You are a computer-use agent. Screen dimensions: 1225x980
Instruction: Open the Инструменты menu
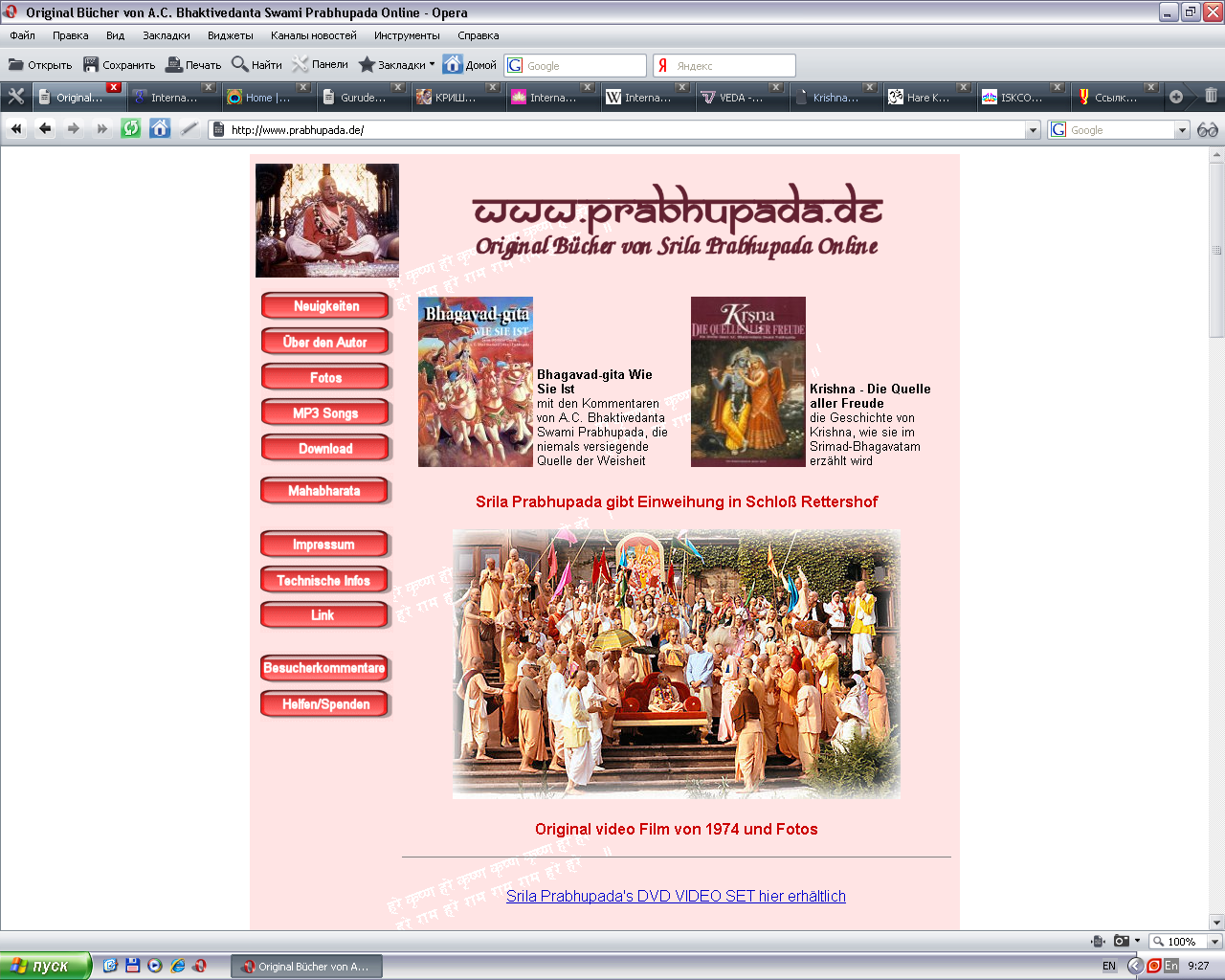[x=407, y=35]
